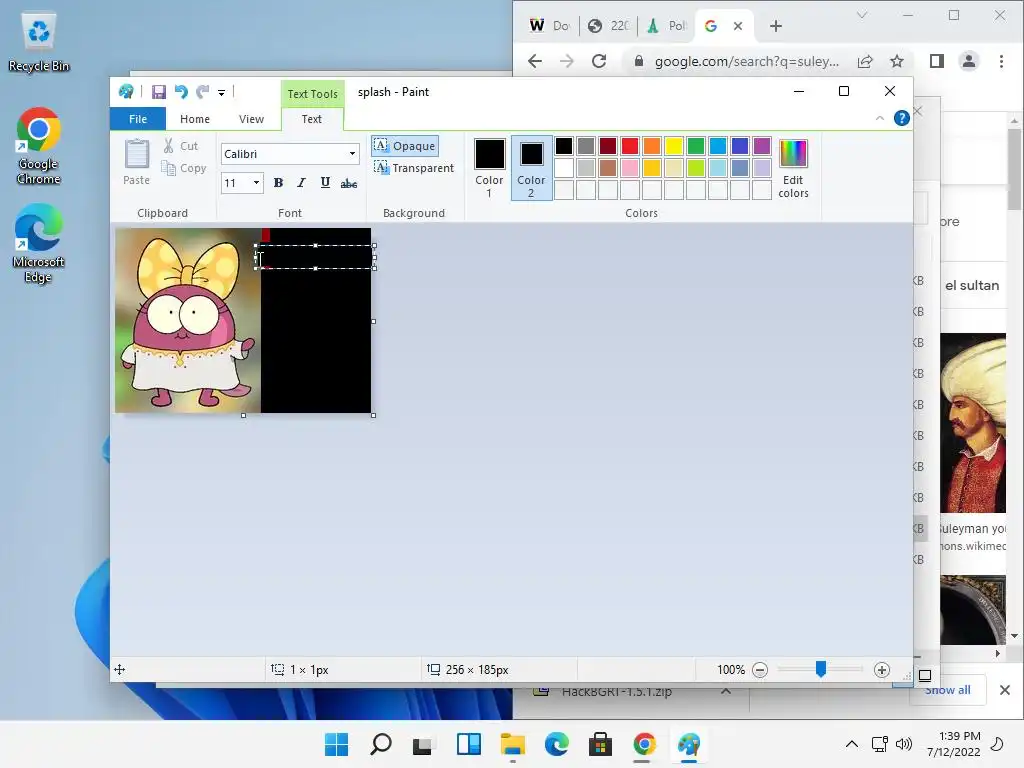Click the Paint application menu icon
1024x768 pixels.
[126, 92]
